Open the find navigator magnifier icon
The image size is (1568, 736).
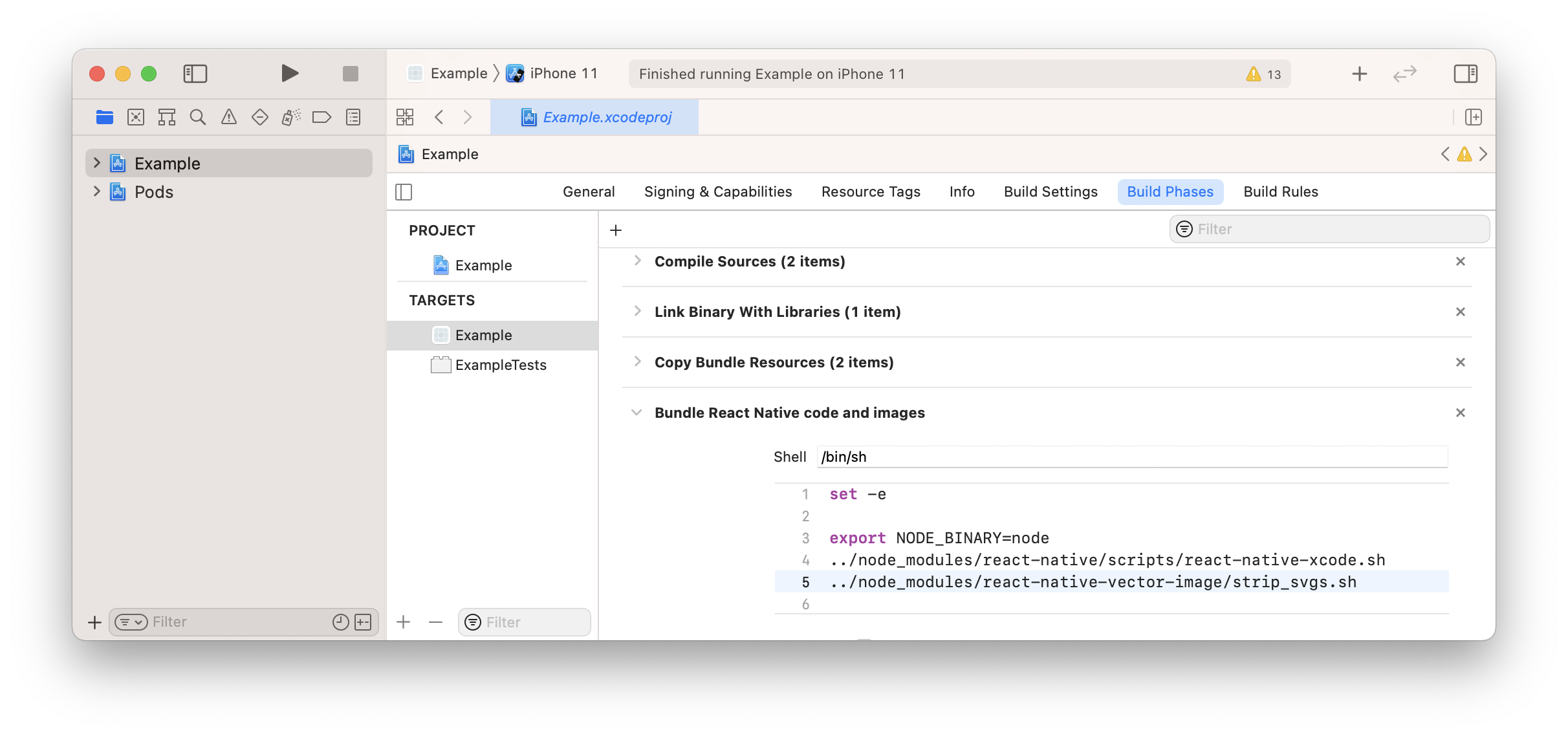point(198,117)
